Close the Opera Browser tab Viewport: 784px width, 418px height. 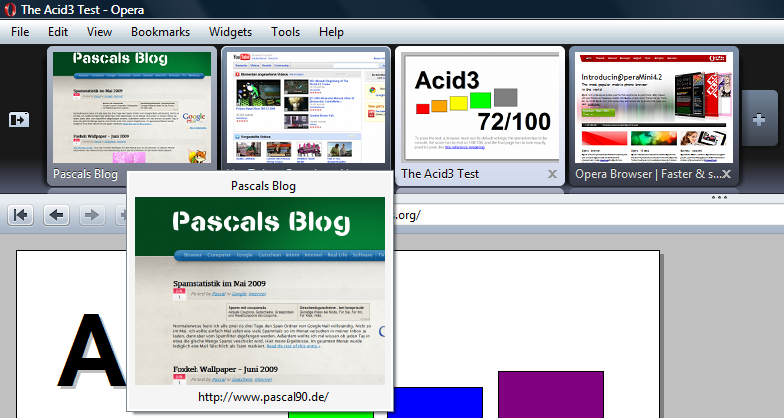[x=727, y=174]
